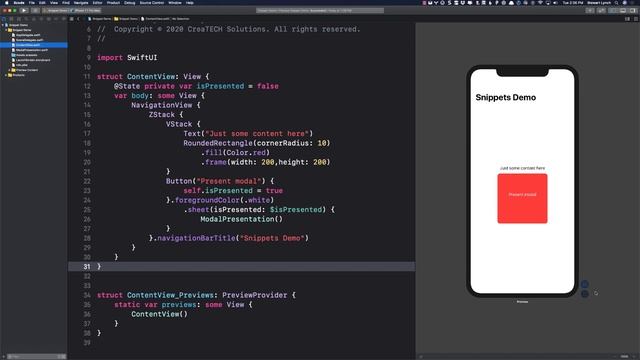Open the related items grid menu
The image size is (640, 360).
coord(72,19)
